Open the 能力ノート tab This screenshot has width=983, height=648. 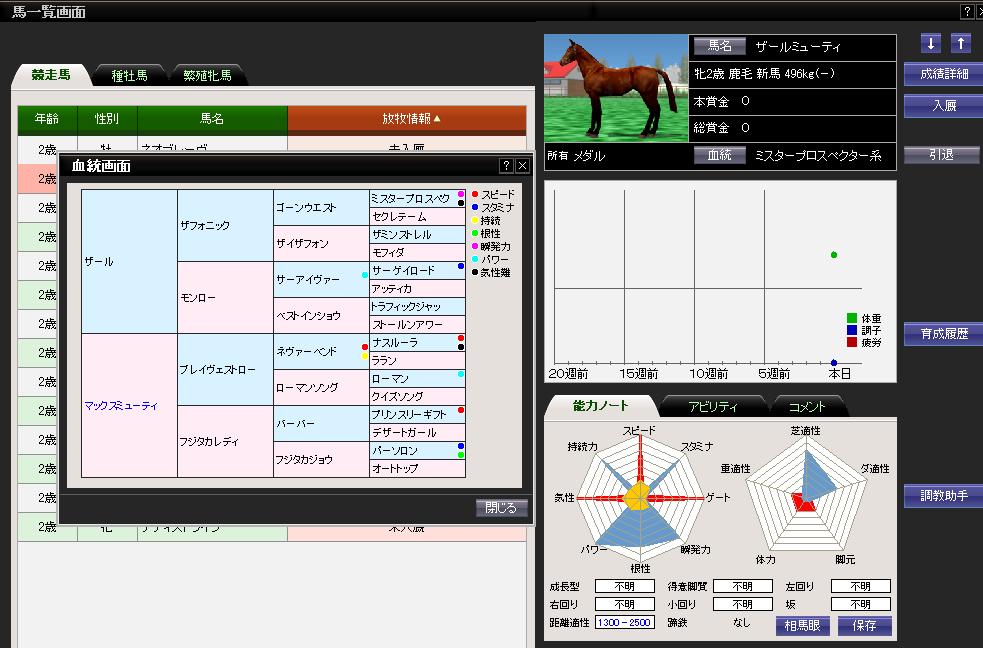[600, 405]
